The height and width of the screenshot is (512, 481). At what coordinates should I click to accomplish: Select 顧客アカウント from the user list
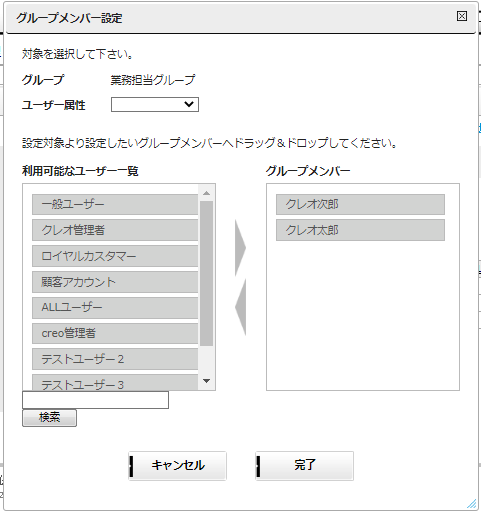pos(115,282)
